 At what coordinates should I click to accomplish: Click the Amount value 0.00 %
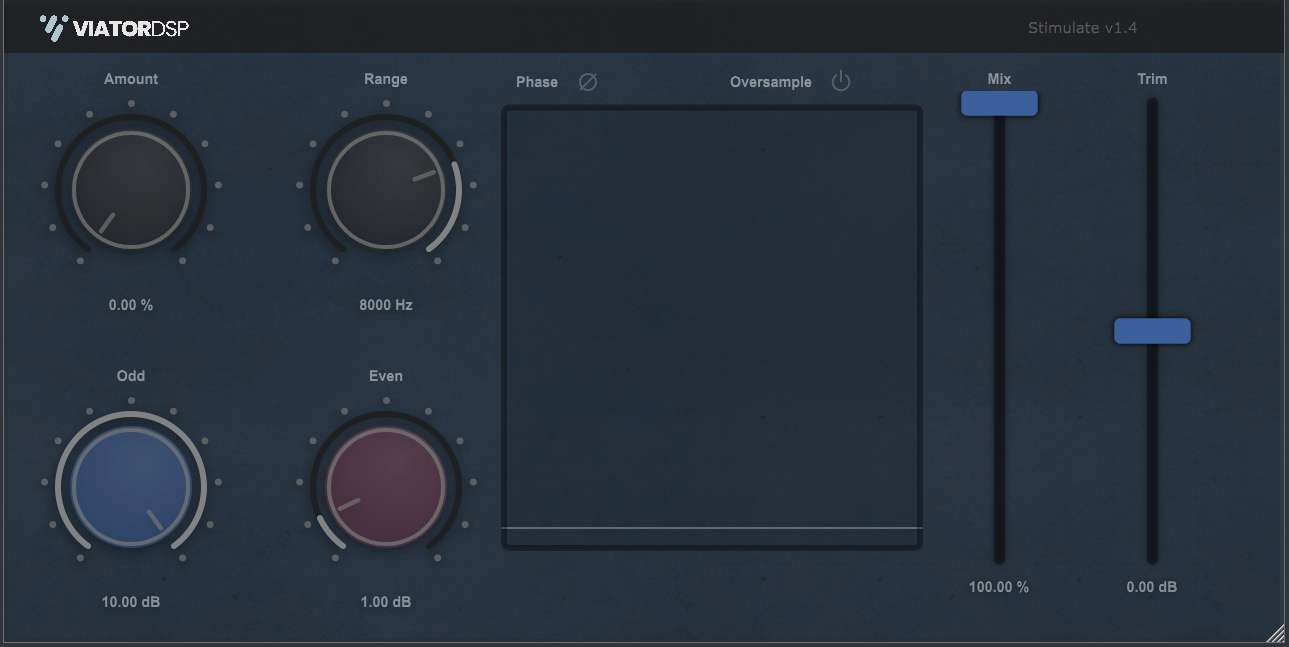(x=131, y=305)
